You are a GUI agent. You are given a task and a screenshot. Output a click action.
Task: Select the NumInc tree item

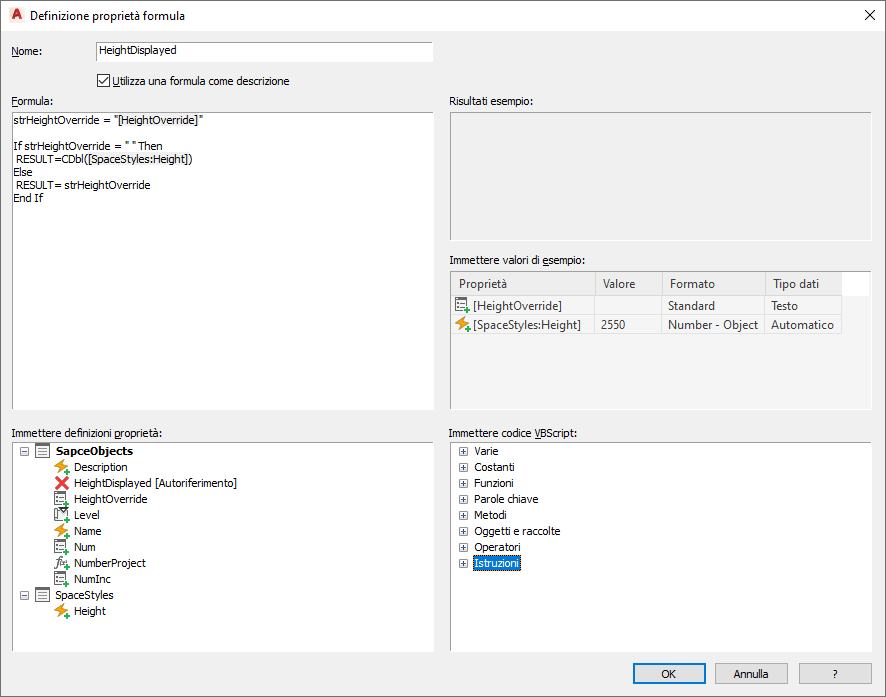pos(92,579)
